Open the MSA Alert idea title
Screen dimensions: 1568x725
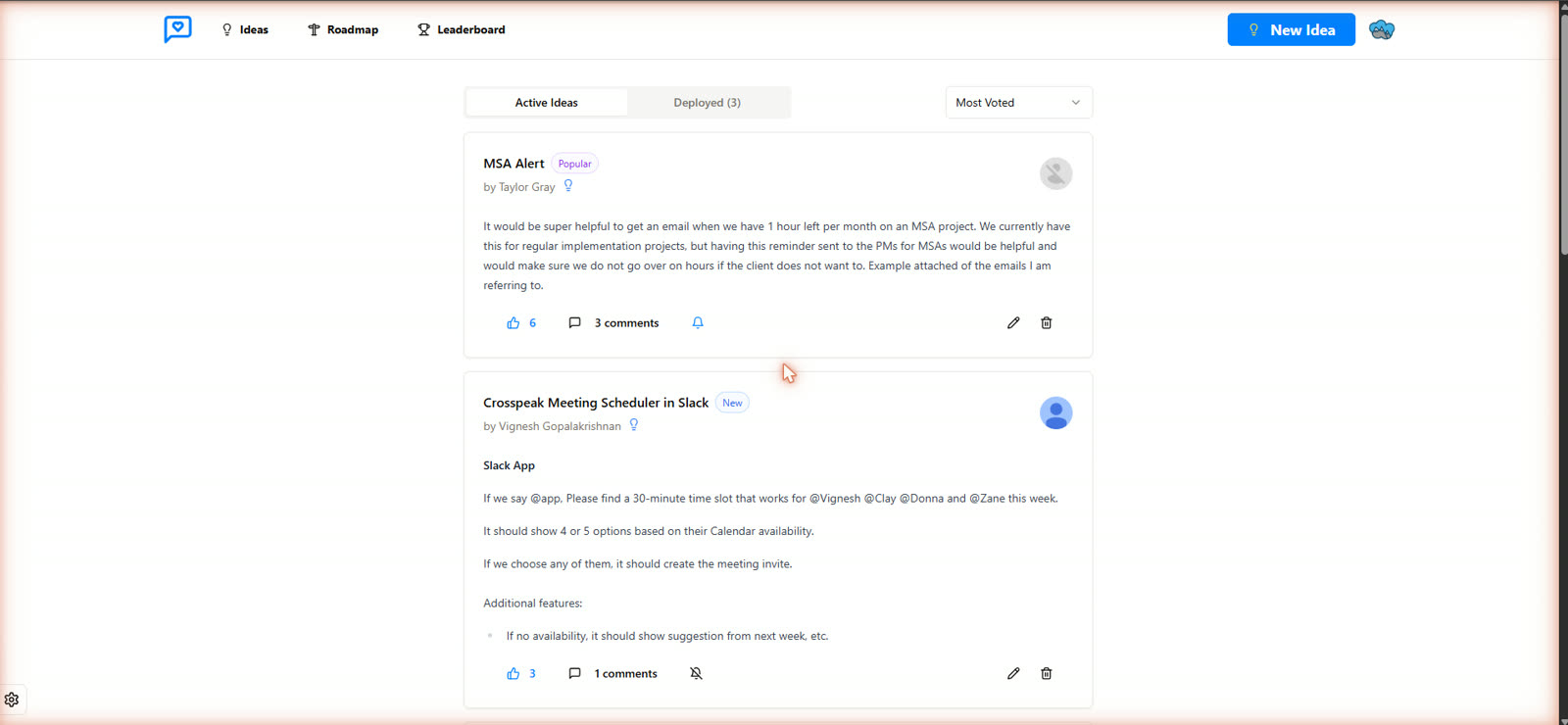[x=514, y=164]
